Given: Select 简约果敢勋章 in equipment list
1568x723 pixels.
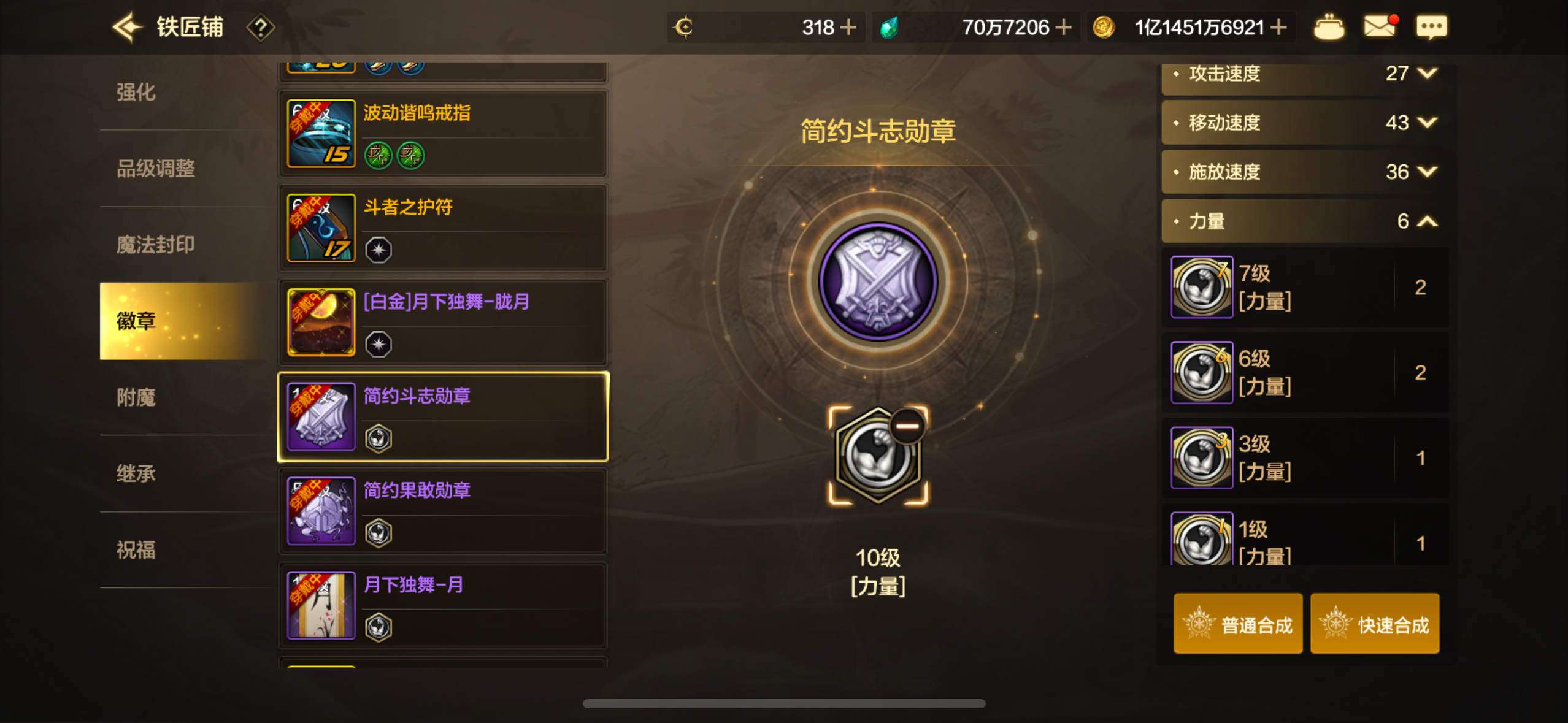Looking at the screenshot, I should [x=443, y=511].
